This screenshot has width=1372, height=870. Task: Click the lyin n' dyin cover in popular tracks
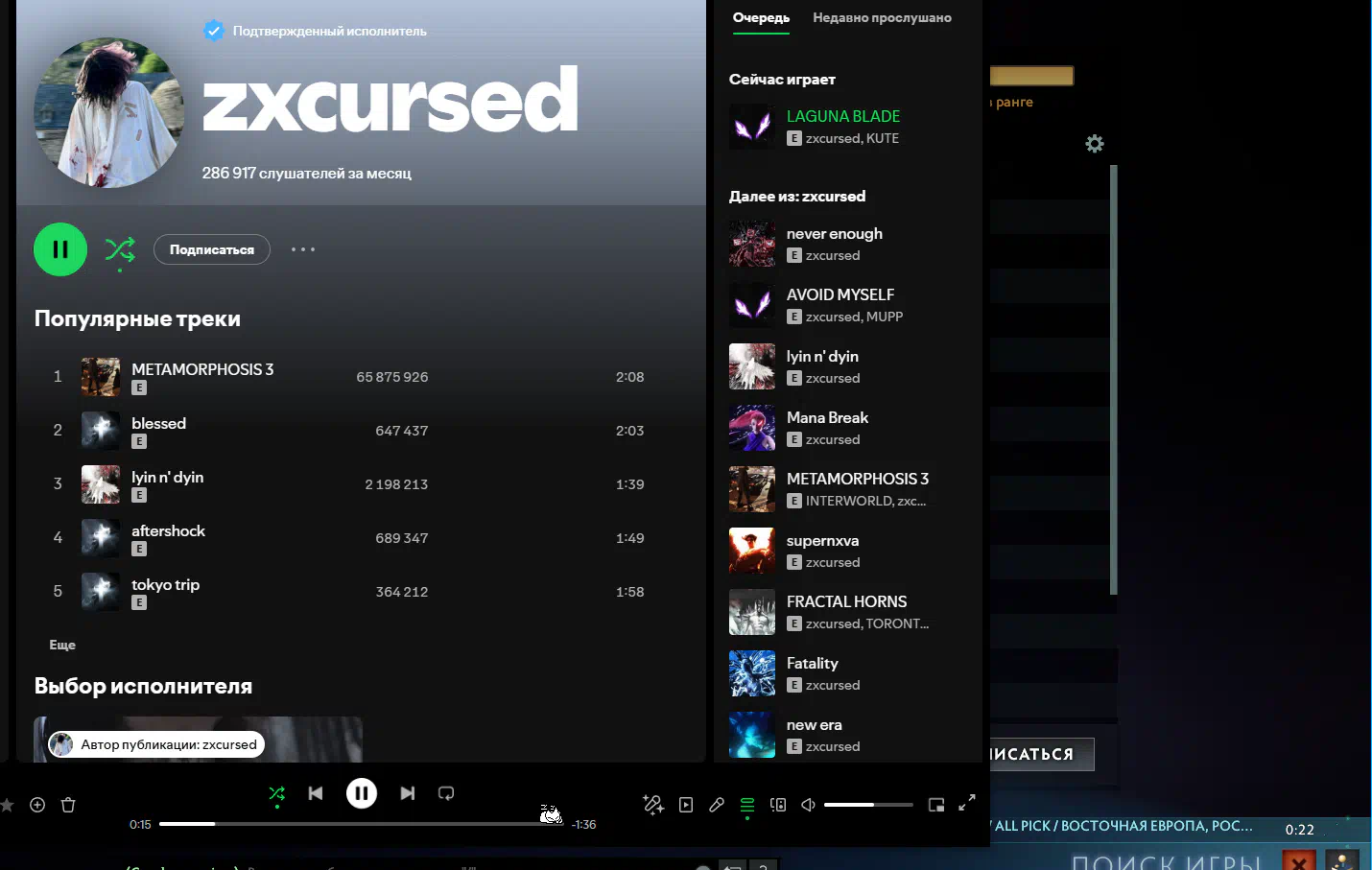click(x=101, y=484)
